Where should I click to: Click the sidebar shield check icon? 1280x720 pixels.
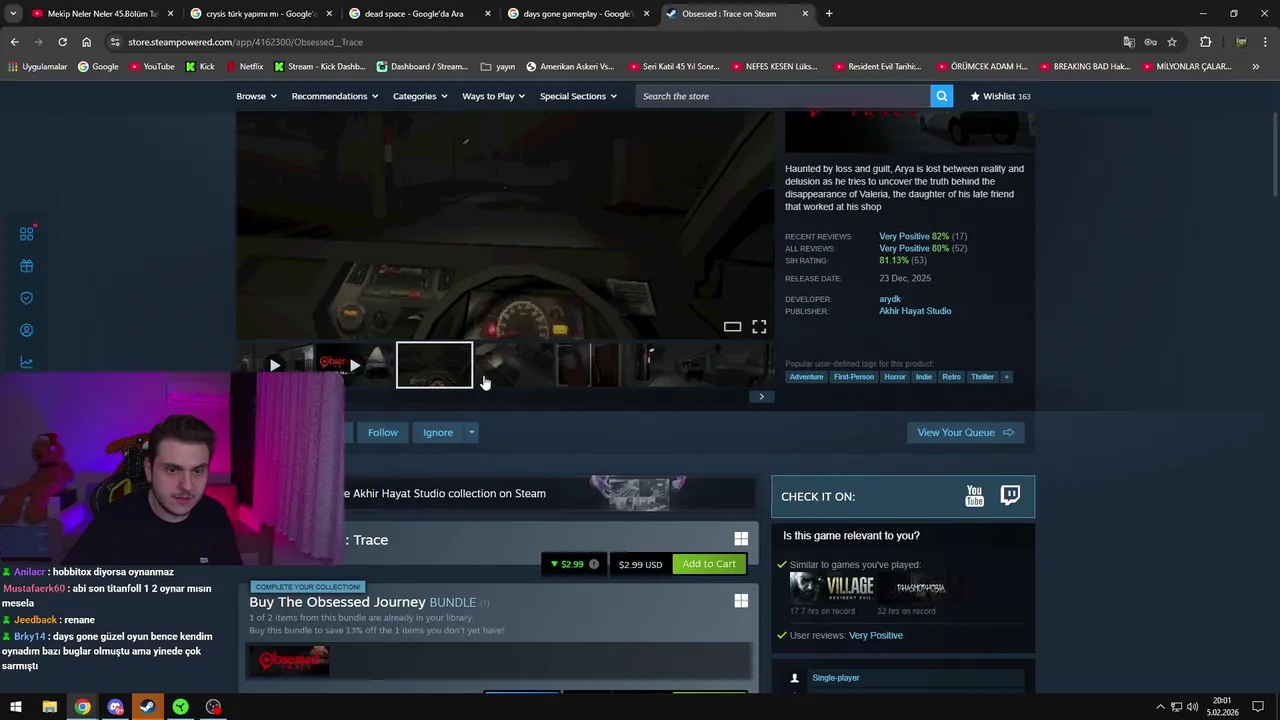coord(27,298)
